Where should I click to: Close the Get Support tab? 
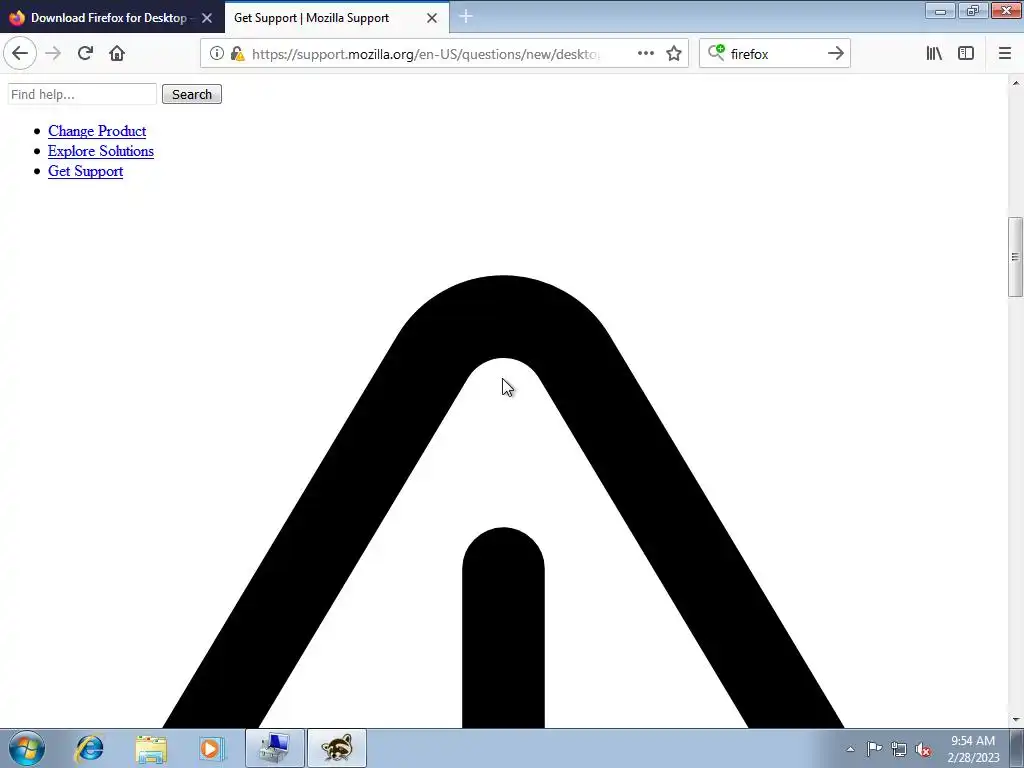pos(432,18)
